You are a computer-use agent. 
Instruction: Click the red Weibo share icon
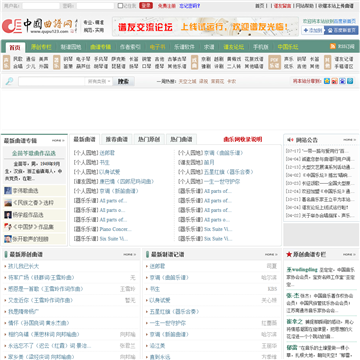coord(334,81)
